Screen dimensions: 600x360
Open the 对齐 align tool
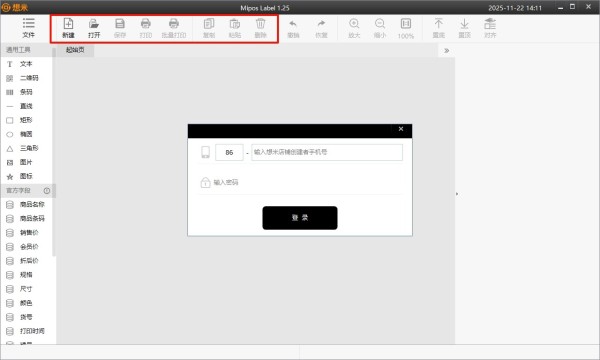490,28
